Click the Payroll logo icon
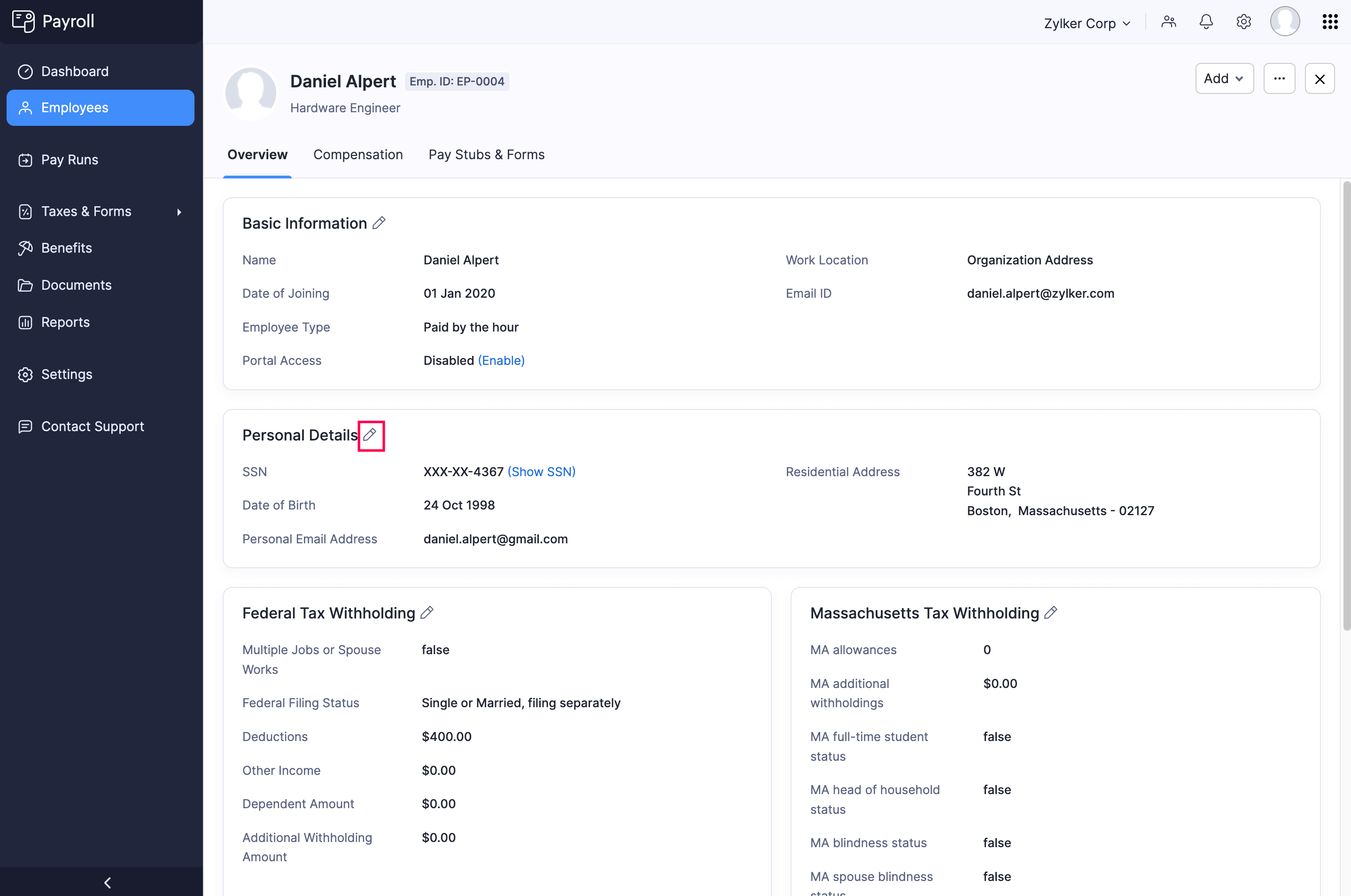 (24, 21)
